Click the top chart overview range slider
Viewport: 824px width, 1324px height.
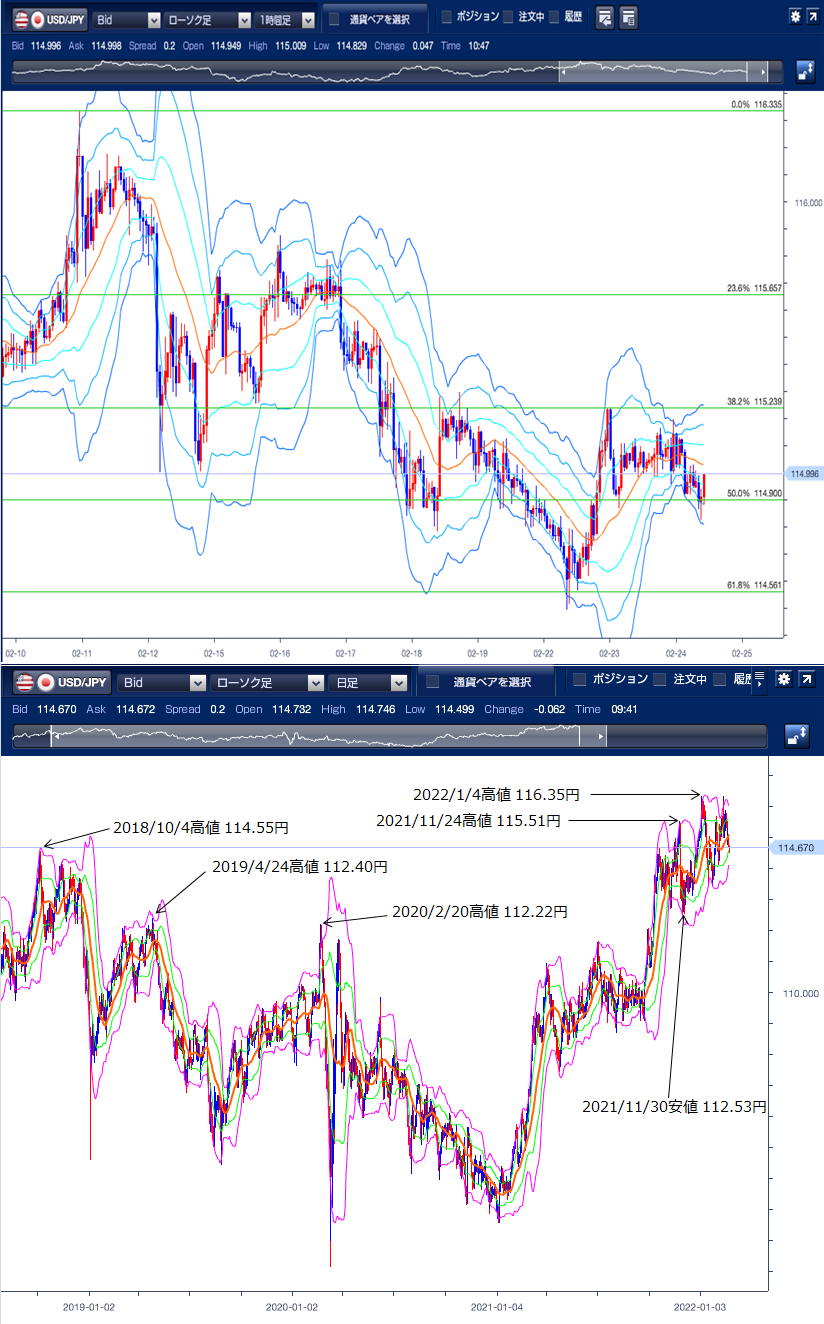point(660,72)
